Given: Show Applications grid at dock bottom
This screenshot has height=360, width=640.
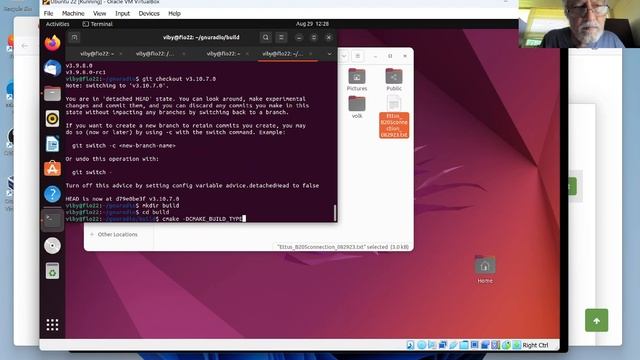Looking at the screenshot, I should click(x=52, y=325).
